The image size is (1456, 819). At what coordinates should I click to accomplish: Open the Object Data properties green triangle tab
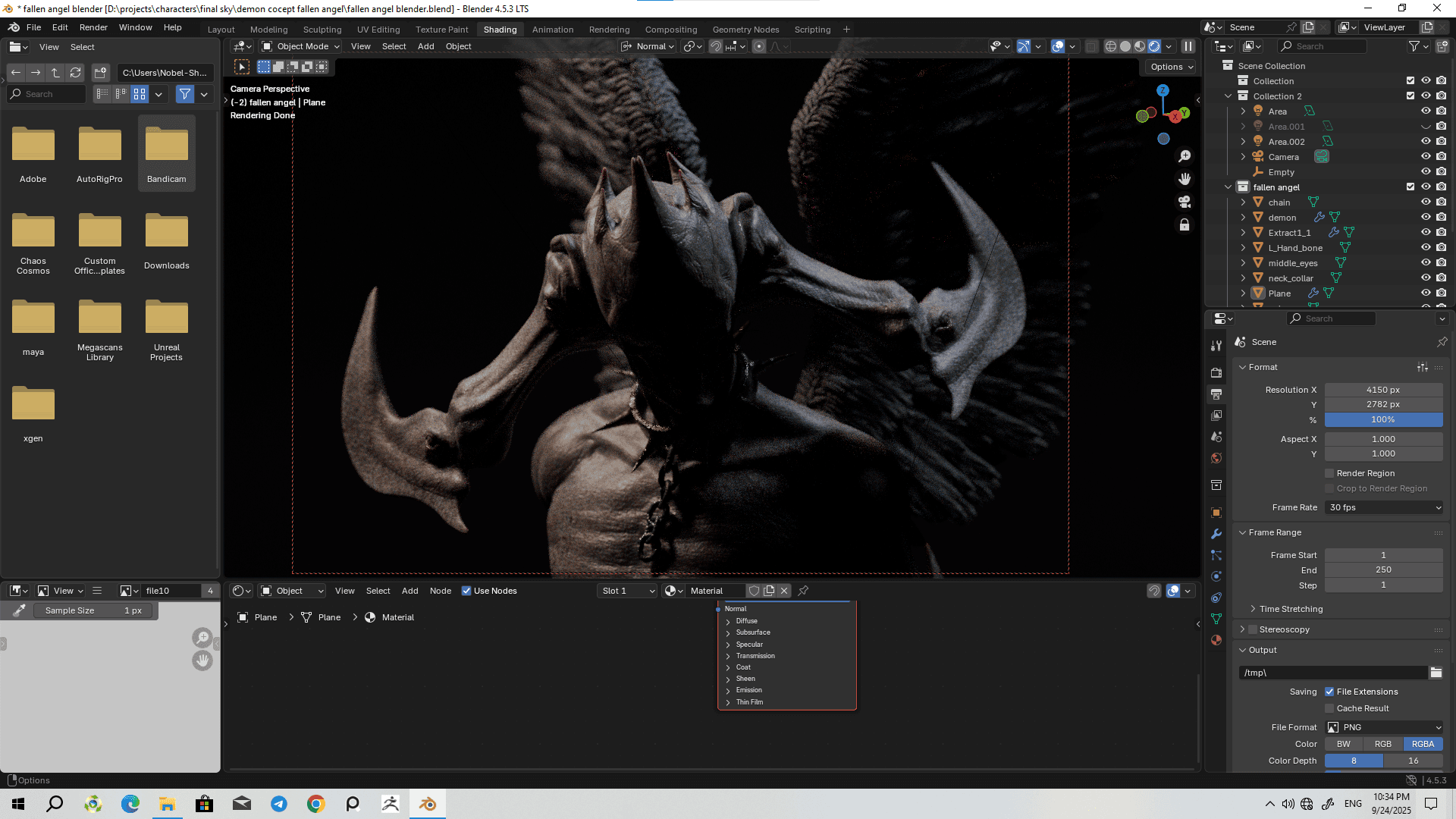point(1216,619)
